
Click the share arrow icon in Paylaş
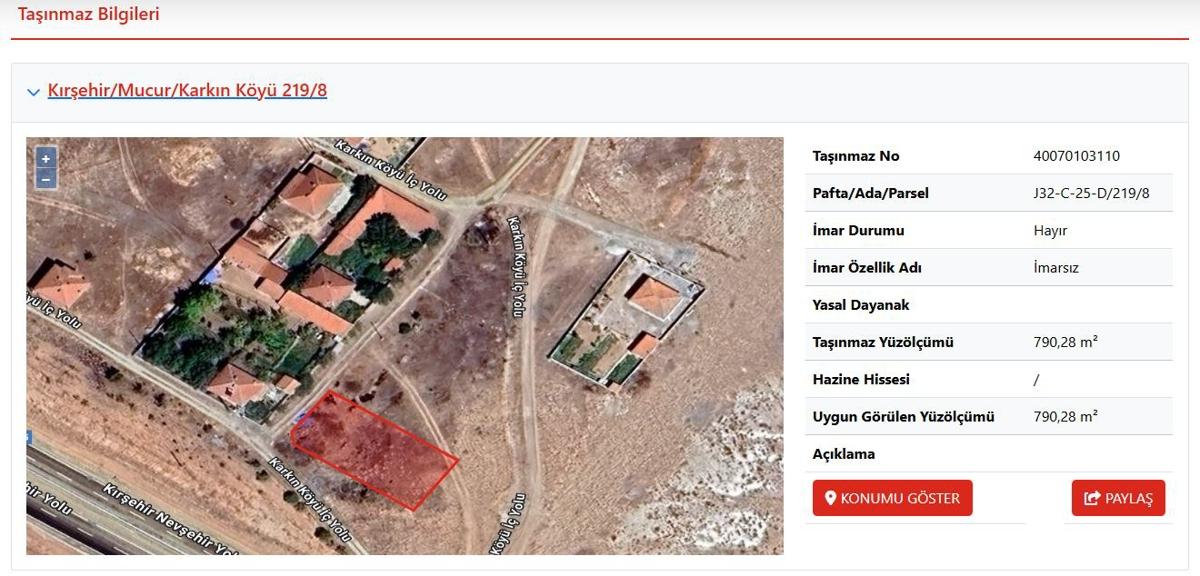[1091, 498]
